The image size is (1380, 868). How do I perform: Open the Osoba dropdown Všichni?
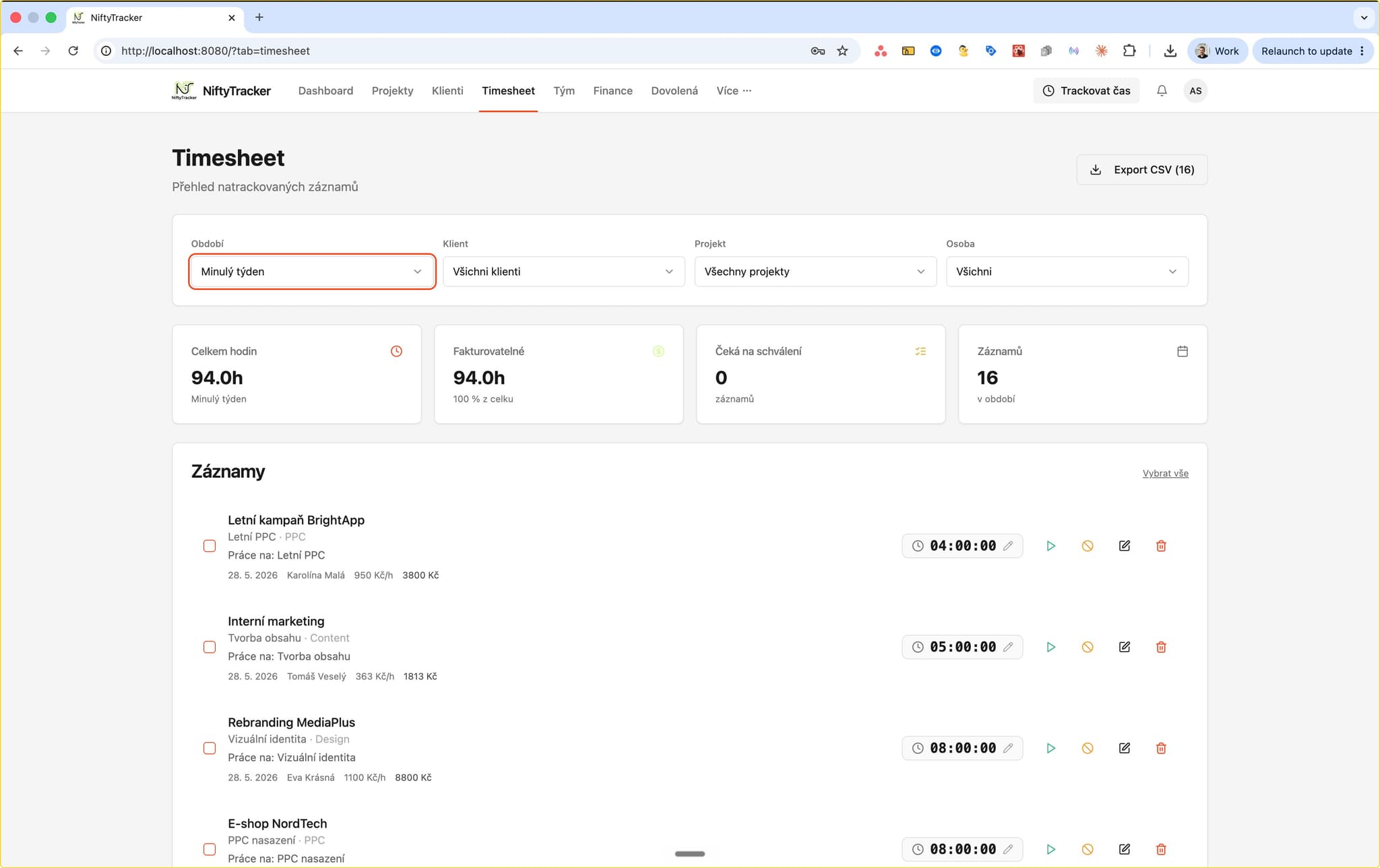click(1067, 272)
